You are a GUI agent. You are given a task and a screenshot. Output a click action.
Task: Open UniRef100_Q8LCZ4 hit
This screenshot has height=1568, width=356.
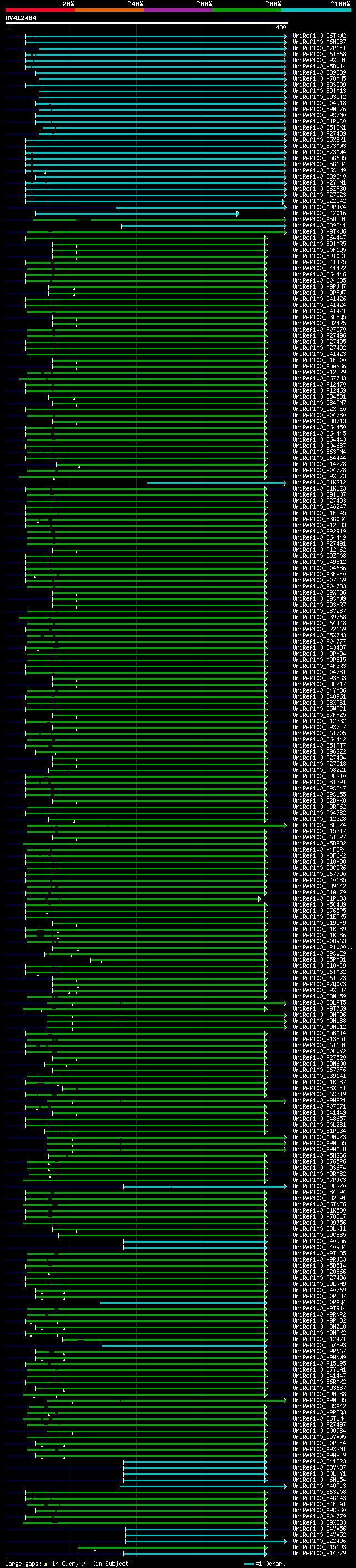pos(319,825)
